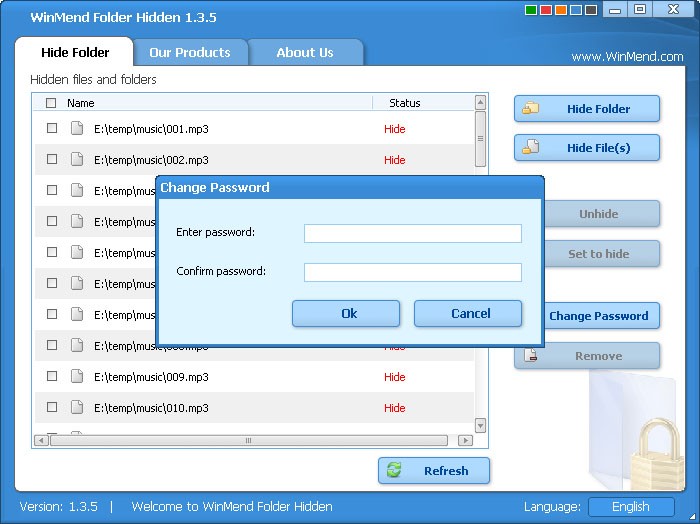Click the list's scroll down arrow

point(480,425)
